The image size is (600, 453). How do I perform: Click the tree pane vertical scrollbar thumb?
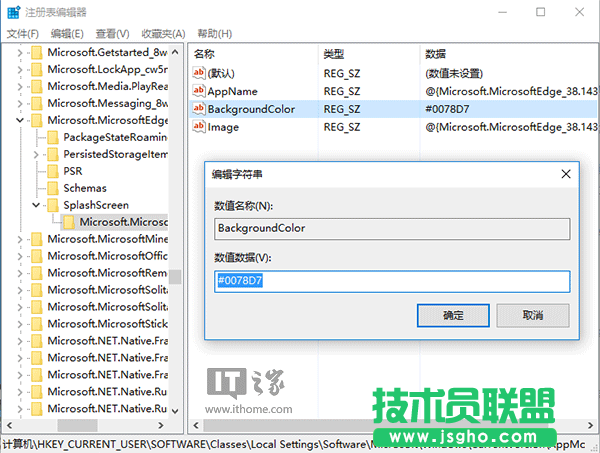175,277
